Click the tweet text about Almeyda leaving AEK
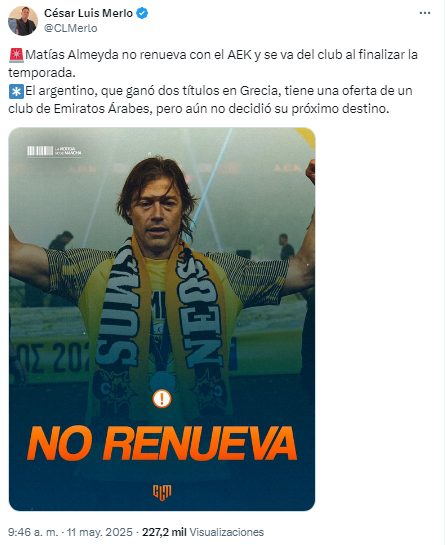Viewport: 445px width, 545px height. (213, 64)
